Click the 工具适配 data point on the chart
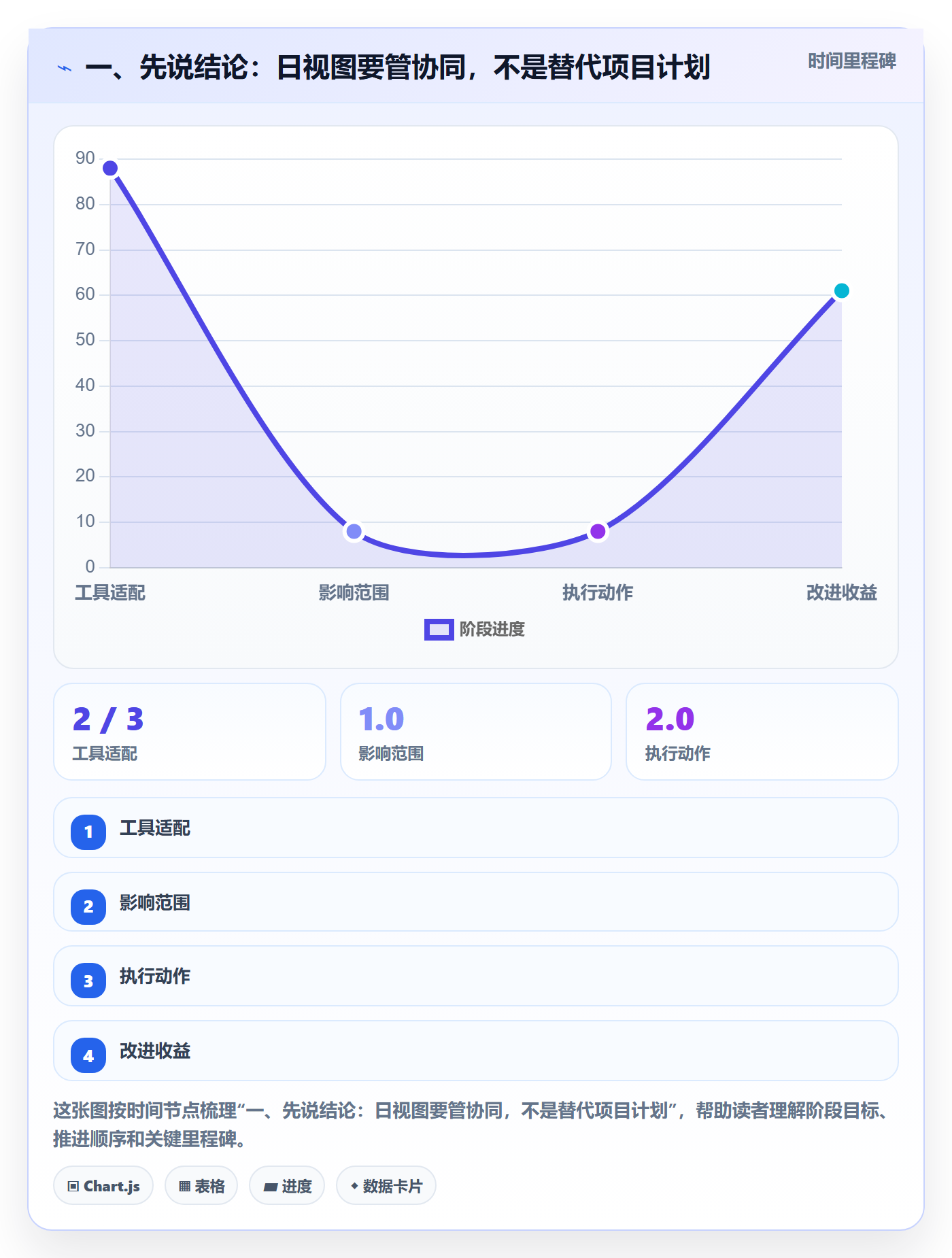The image size is (952, 1258). click(x=110, y=168)
